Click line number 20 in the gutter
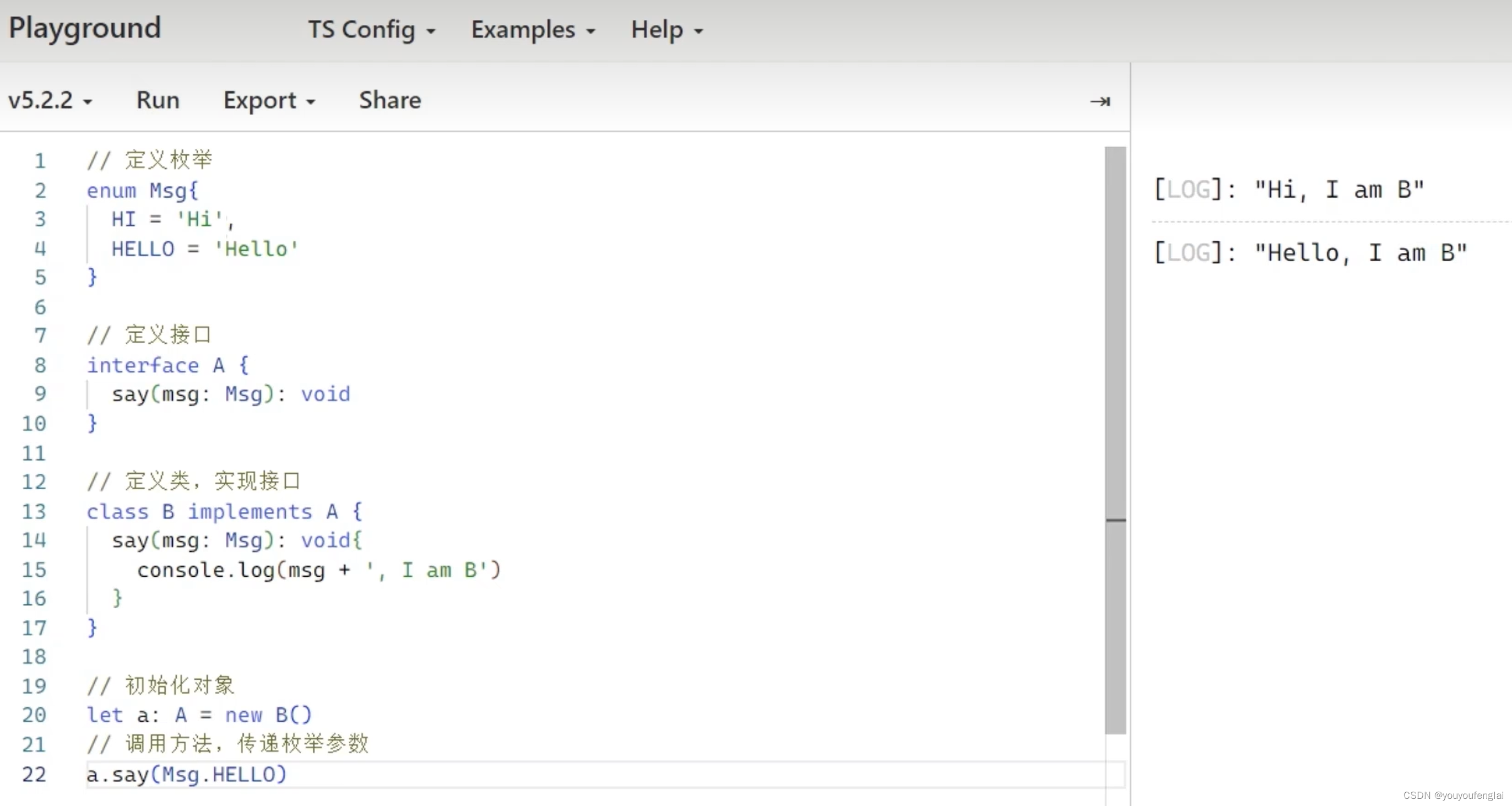The image size is (1512, 806). pos(34,715)
